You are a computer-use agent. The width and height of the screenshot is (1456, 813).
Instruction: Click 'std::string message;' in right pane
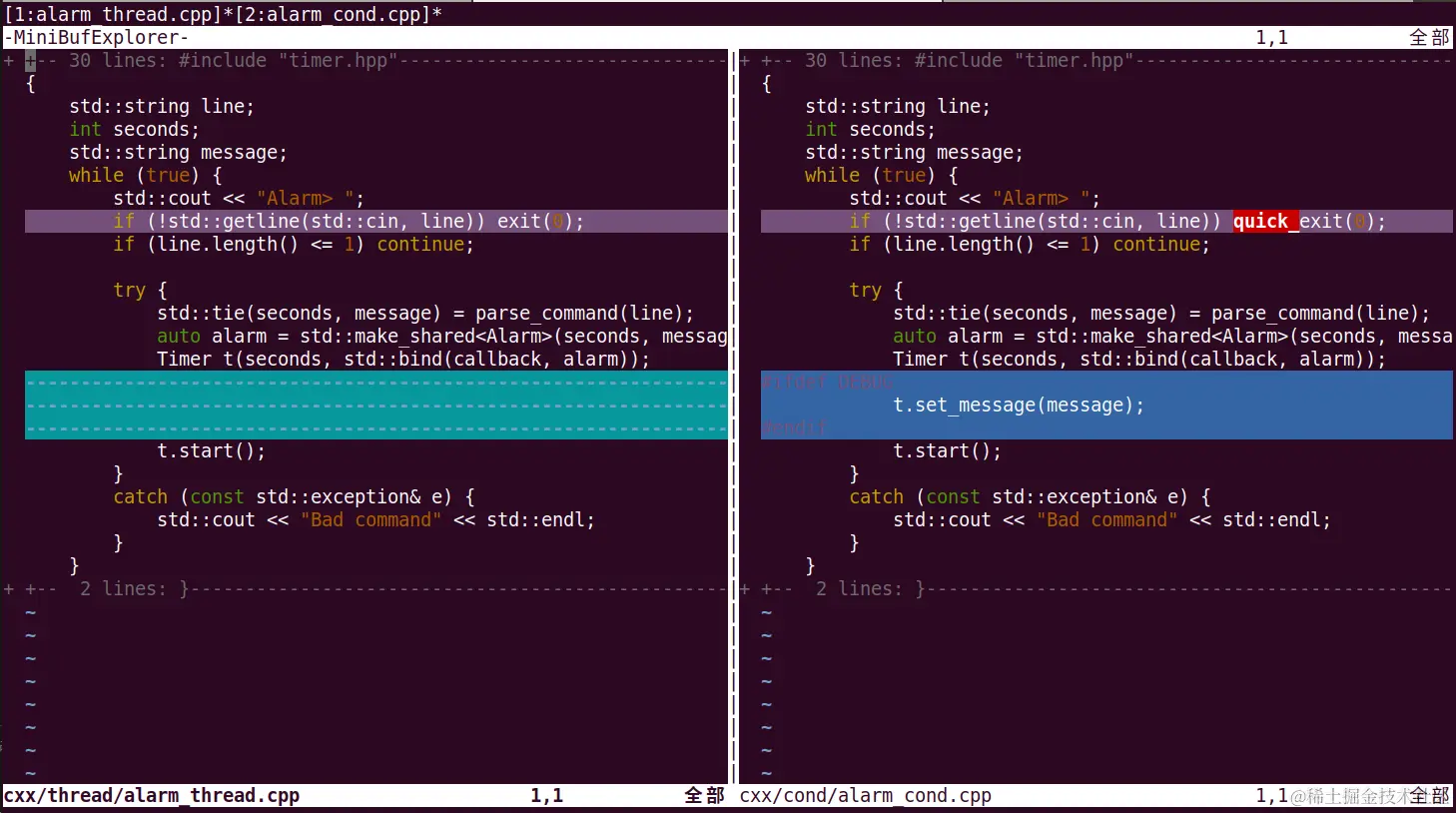(x=914, y=152)
